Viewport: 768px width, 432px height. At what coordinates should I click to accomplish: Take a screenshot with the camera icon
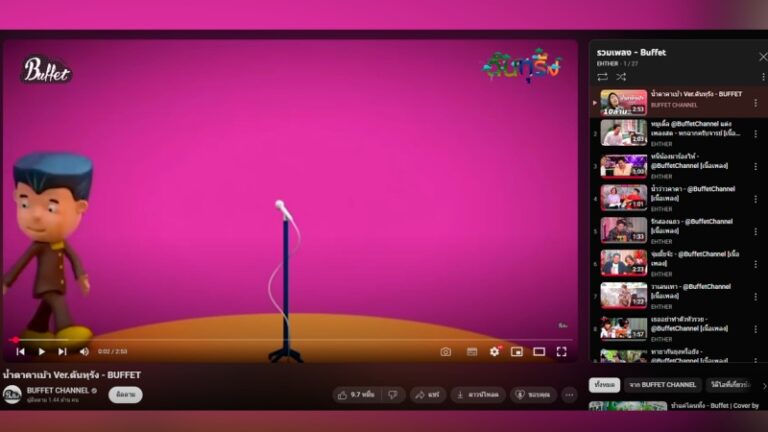445,352
